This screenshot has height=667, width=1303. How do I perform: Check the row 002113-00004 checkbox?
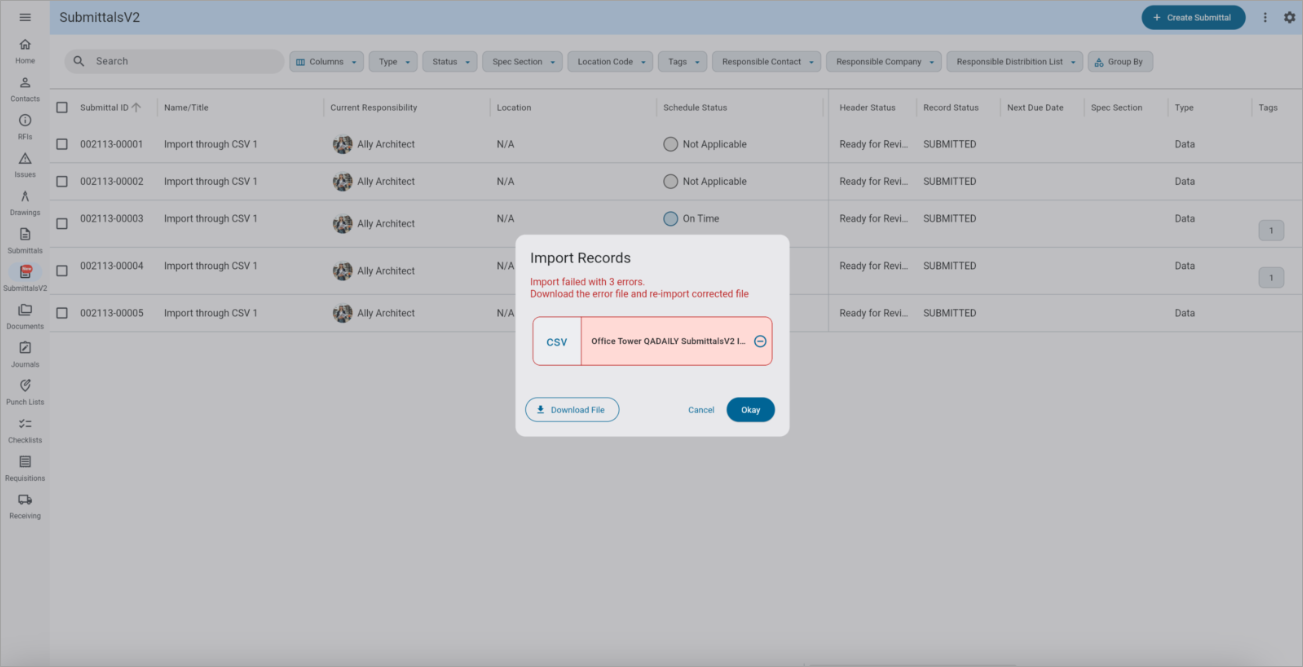tap(62, 270)
